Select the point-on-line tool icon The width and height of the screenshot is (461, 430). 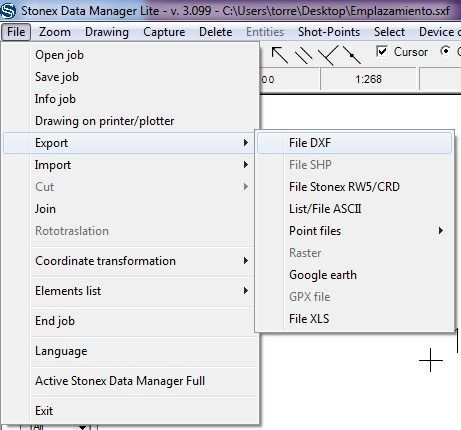click(352, 55)
